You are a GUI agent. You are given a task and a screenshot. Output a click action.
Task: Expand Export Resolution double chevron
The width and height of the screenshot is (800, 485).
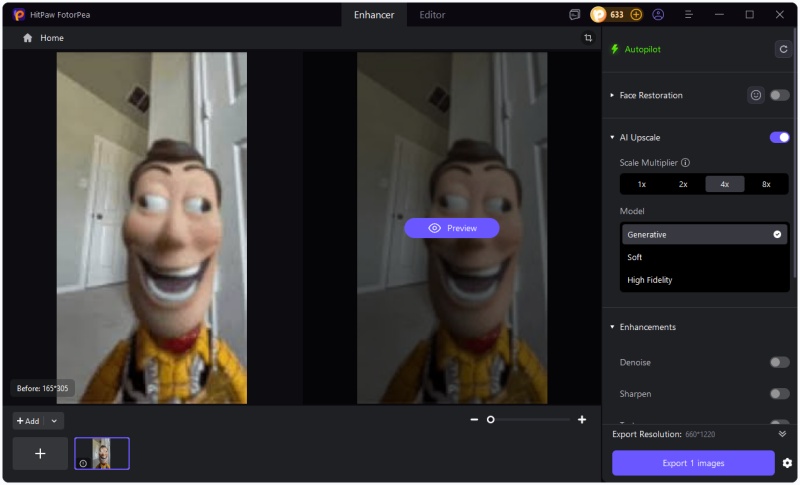(x=782, y=434)
